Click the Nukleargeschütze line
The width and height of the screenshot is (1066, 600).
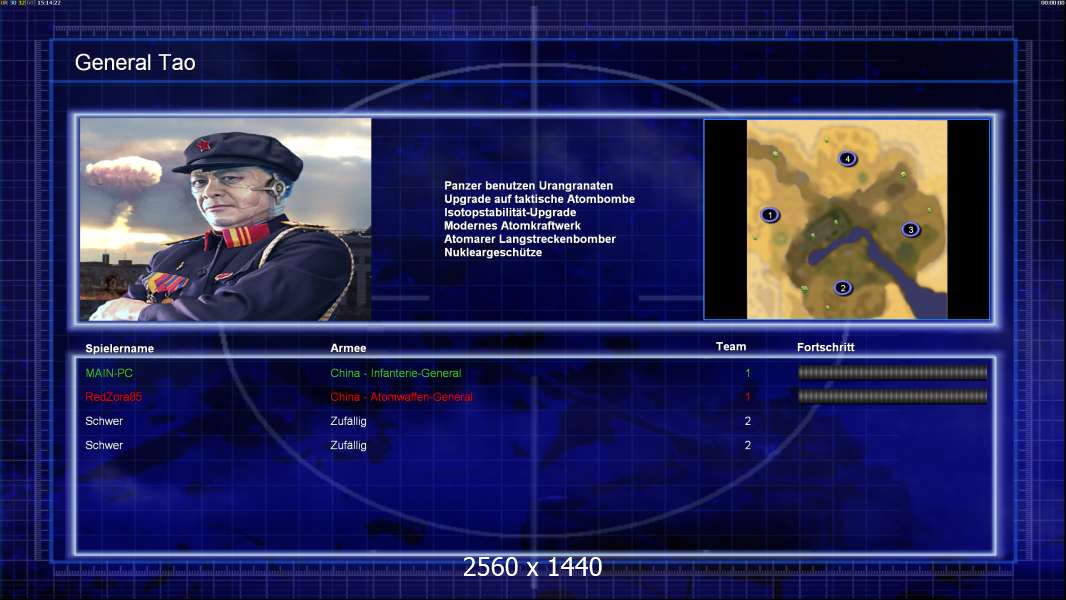point(493,252)
